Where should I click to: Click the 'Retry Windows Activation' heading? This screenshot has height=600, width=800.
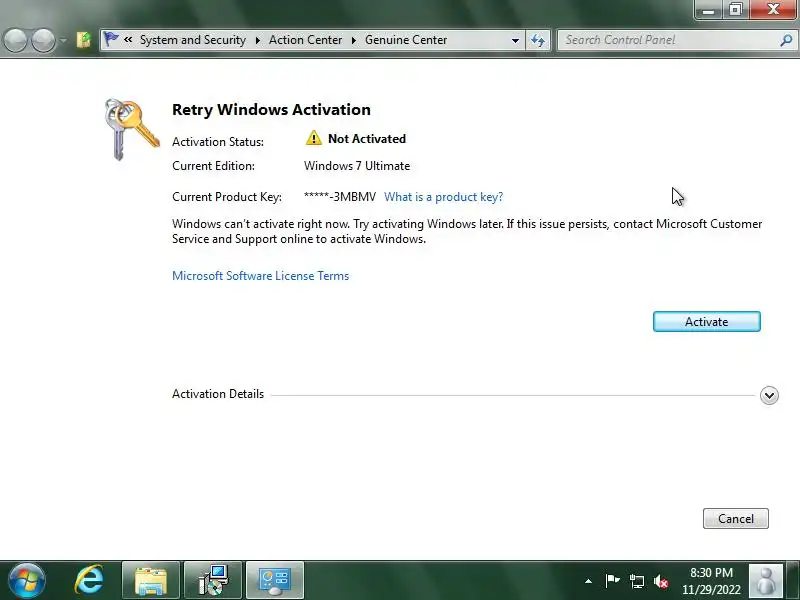(x=271, y=110)
